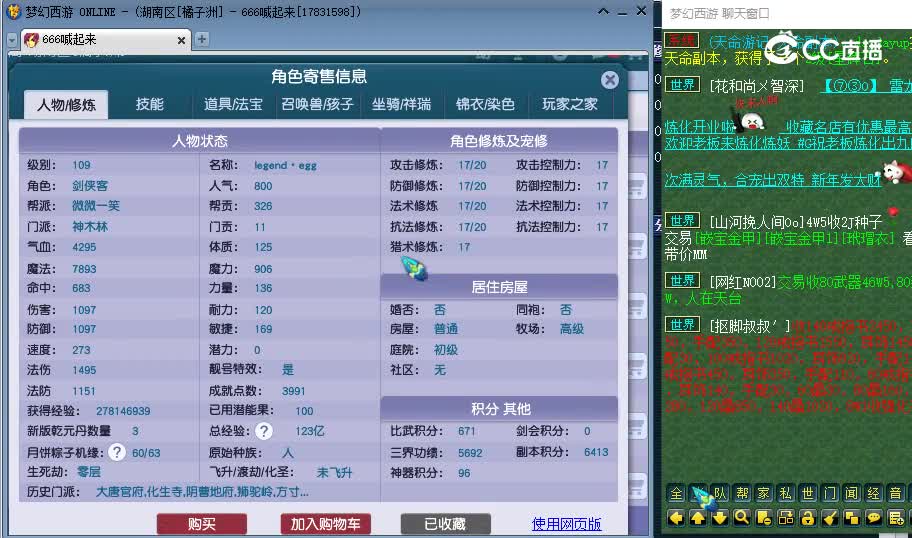
Task: Close the 666喊起来 tab
Action: (x=181, y=40)
